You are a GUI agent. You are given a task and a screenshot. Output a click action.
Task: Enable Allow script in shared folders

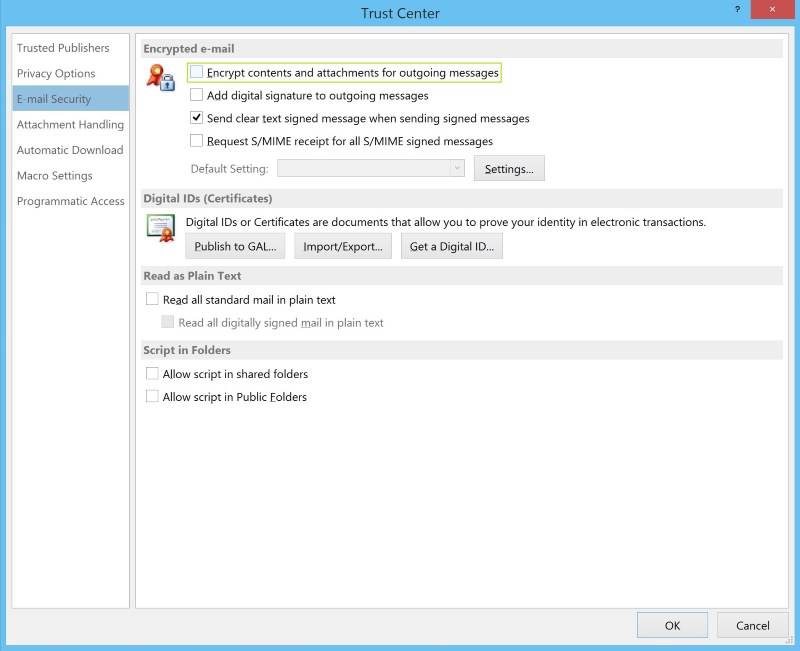pyautogui.click(x=153, y=374)
